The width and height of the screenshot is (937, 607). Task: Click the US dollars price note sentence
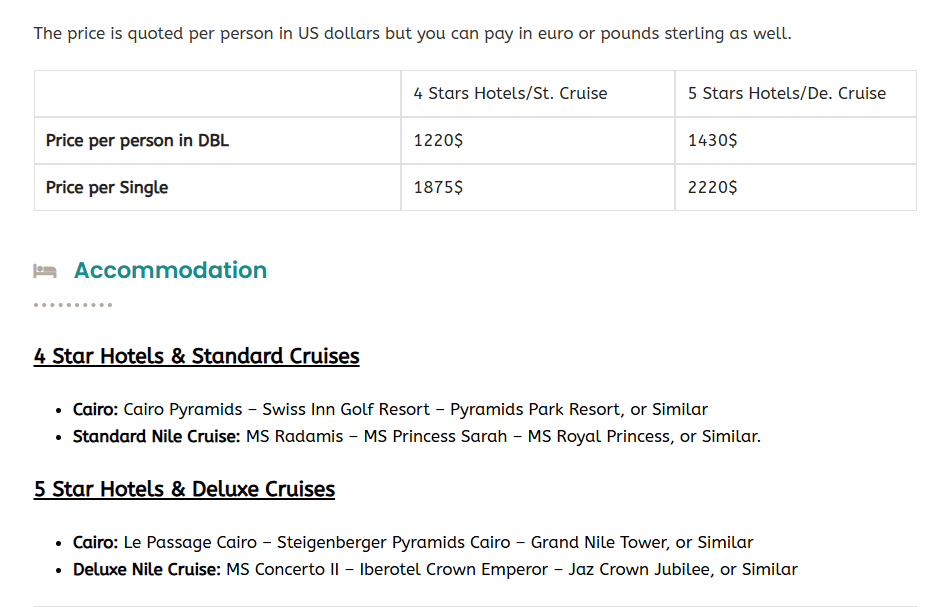click(x=412, y=34)
